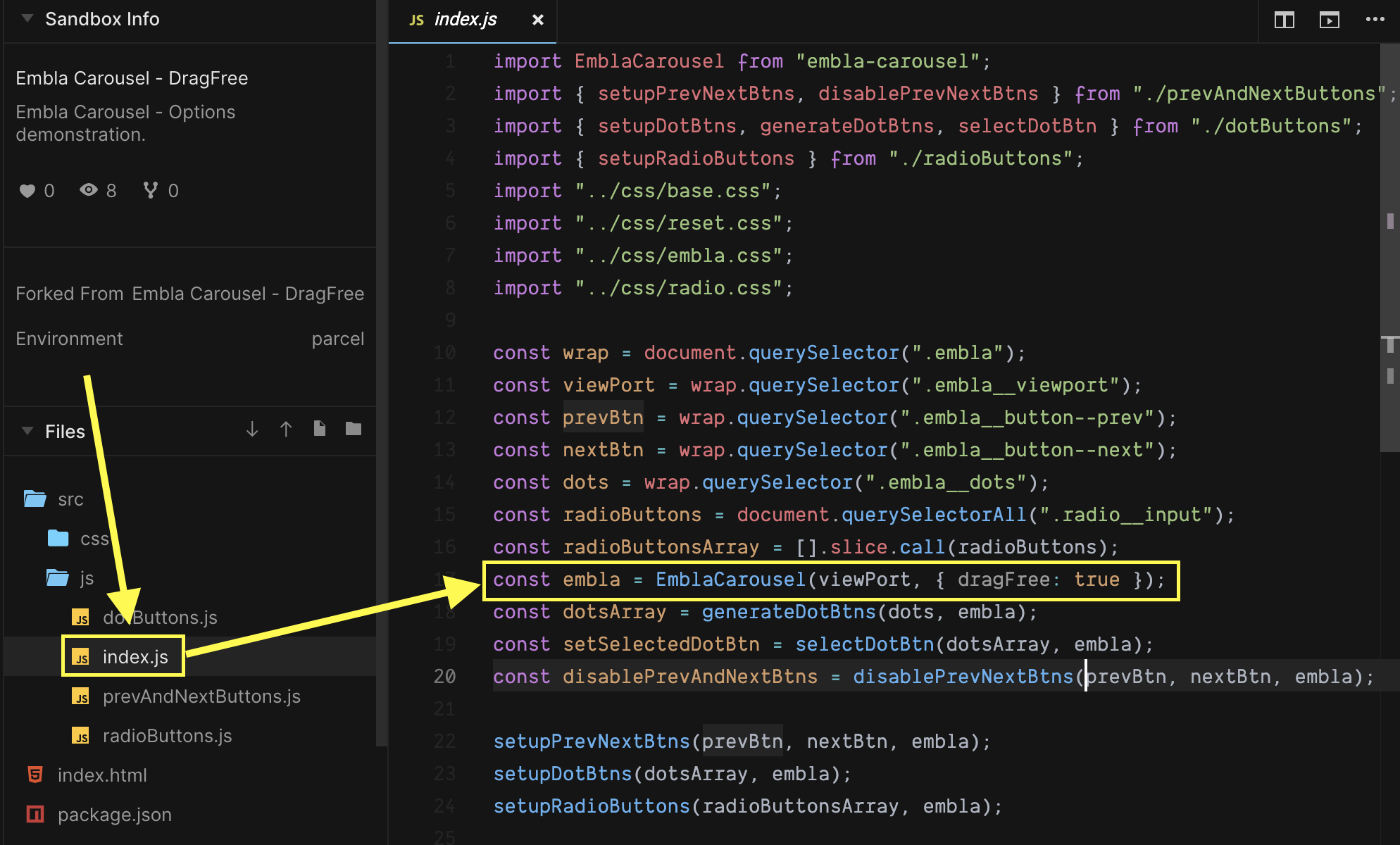
Task: Collapse the Sandbox Info section
Action: tap(27, 19)
